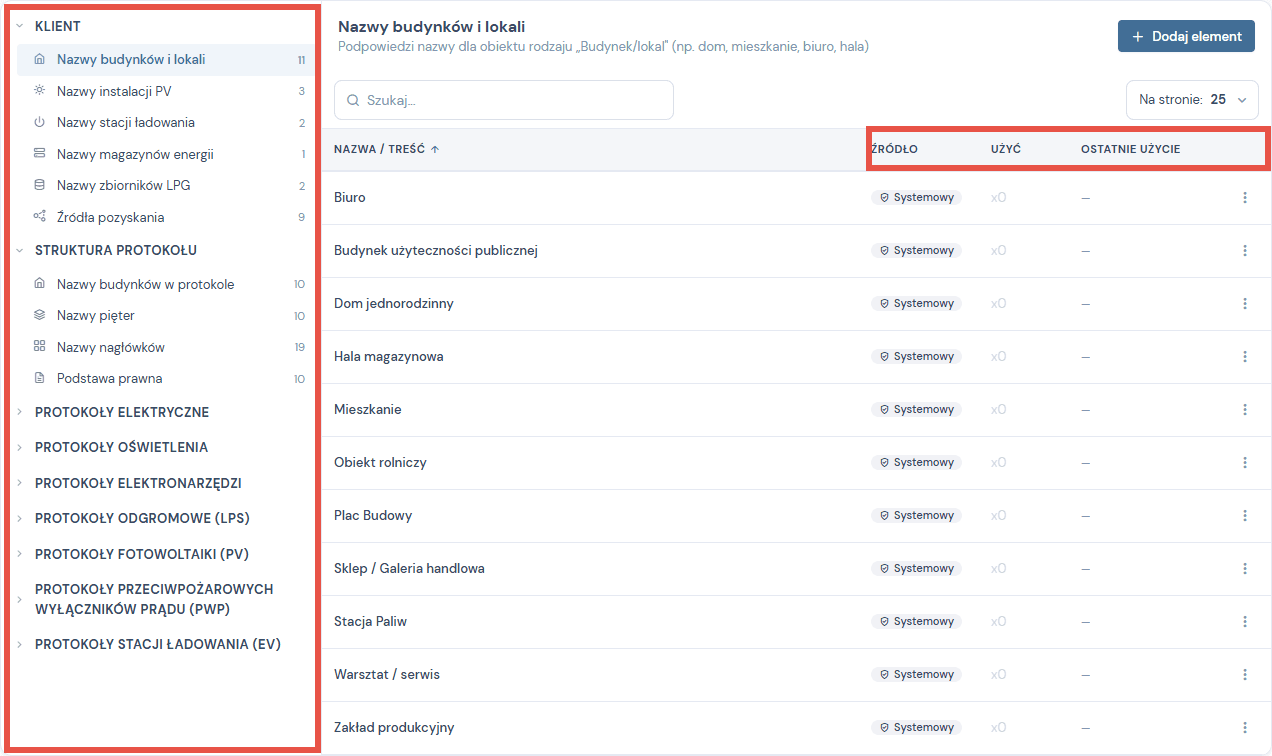Open three-dot menu for Hala magazynowa row
This screenshot has height=756, width=1272.
point(1245,357)
